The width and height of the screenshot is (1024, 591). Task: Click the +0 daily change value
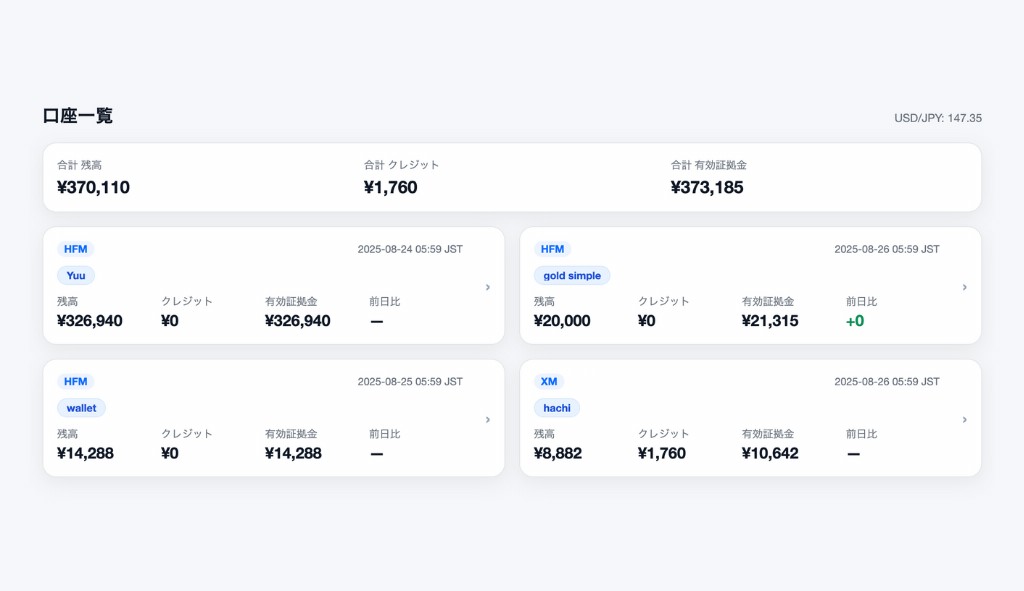(855, 321)
